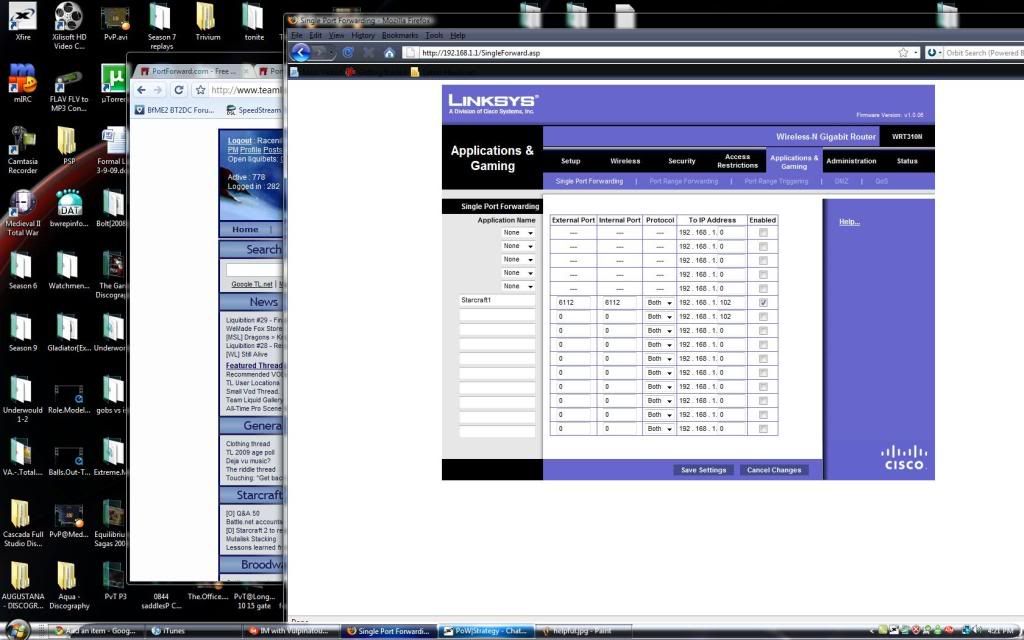1024x640 pixels.
Task: Click the Logout link in the Chrome window
Action: click(x=240, y=140)
